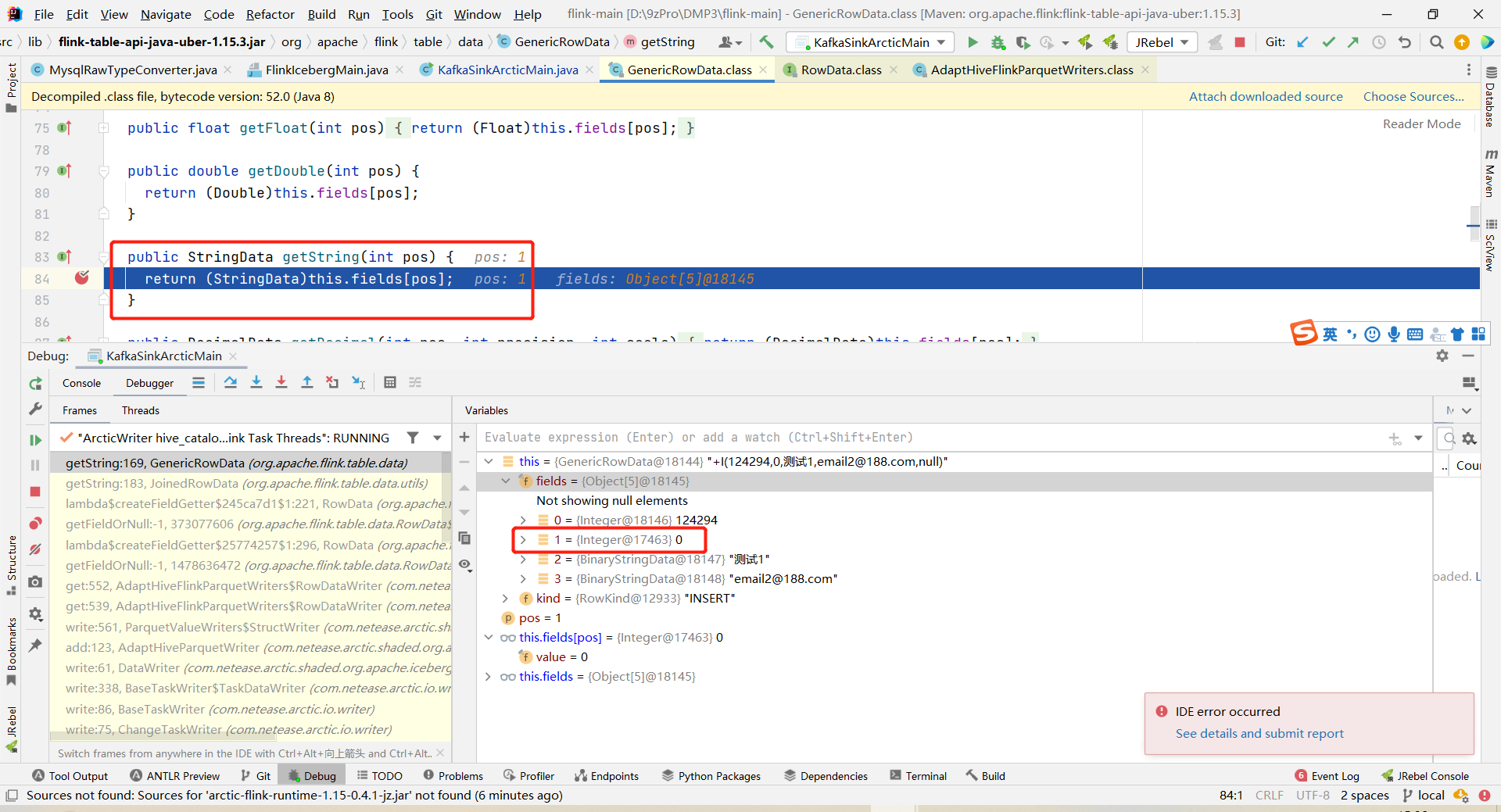This screenshot has width=1501, height=812.
Task: Open the Maven side panel
Action: 1490,173
